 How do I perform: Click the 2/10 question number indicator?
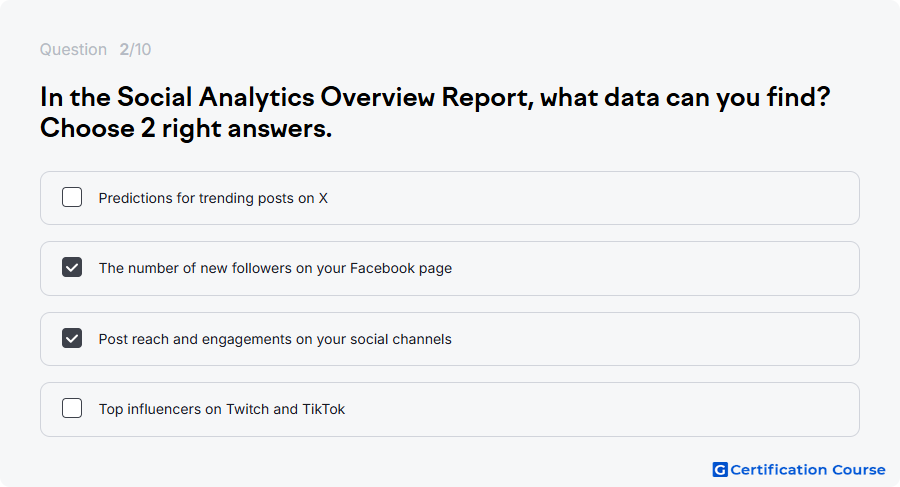135,49
